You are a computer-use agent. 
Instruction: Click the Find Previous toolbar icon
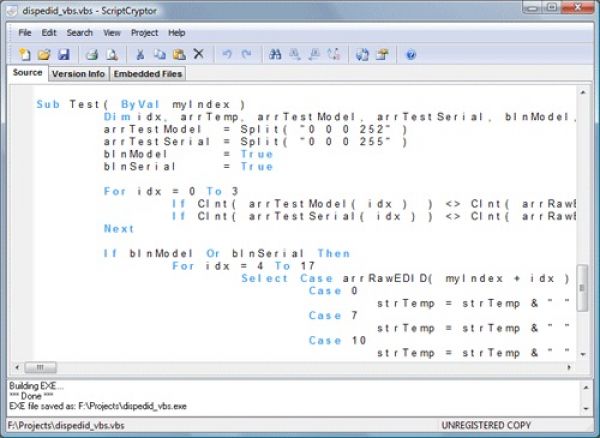314,55
